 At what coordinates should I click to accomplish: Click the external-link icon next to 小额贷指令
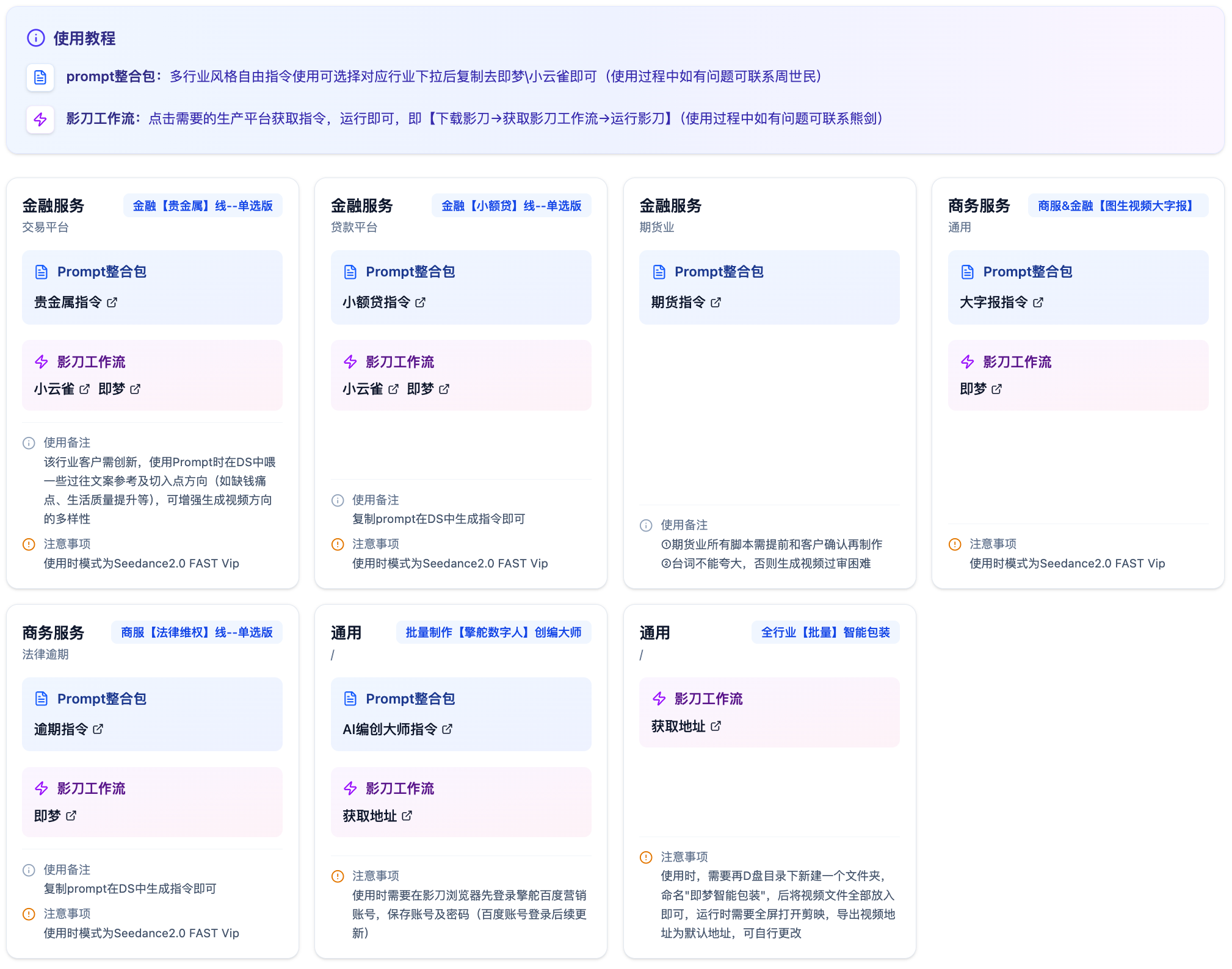tap(421, 303)
